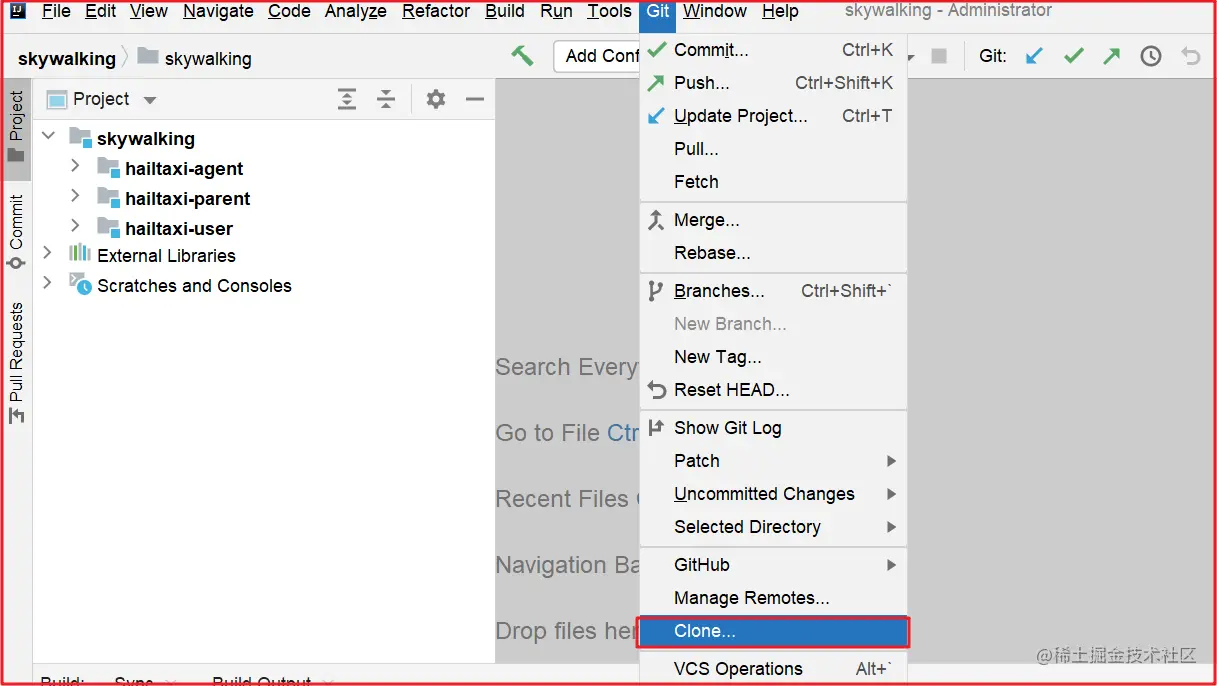Select New Tag... in Git menu
Viewport: 1217px width, 686px height.
coord(773,357)
